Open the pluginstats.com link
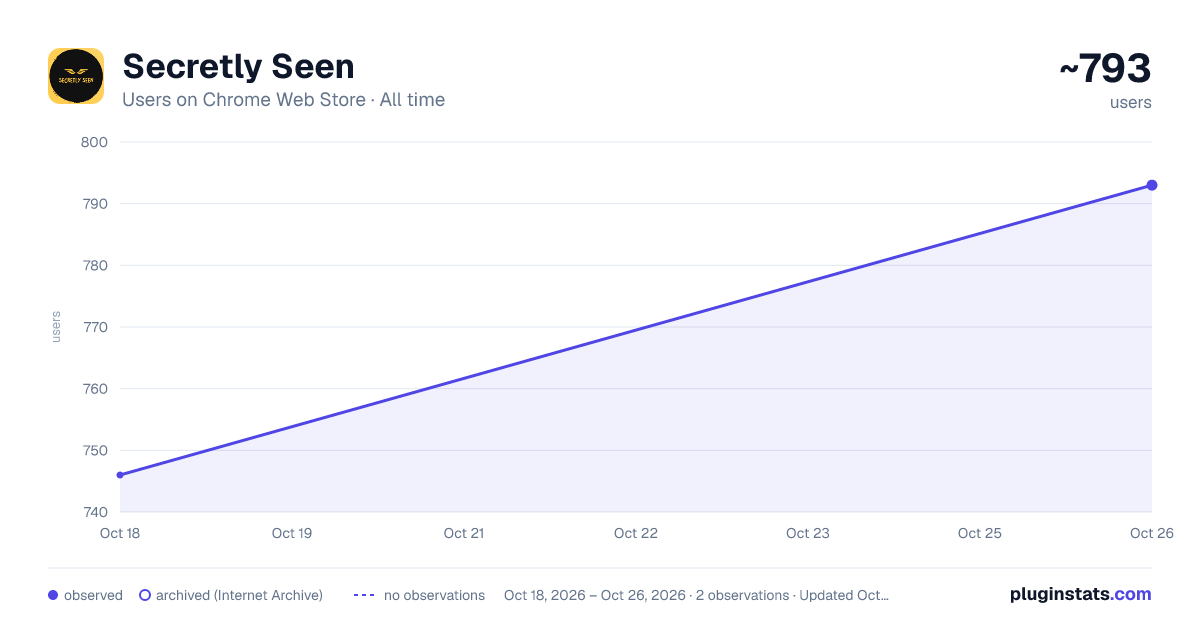Image resolution: width=1200 pixels, height=630 pixels. [x=1080, y=594]
